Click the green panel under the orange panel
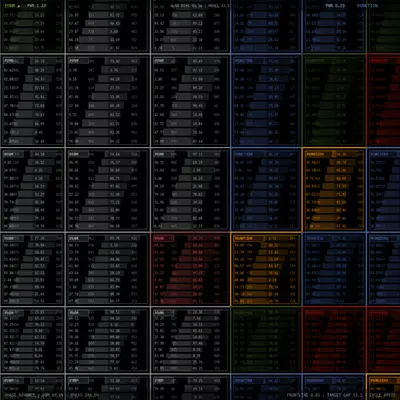This screenshot has height=400, width=400. [x=266, y=340]
